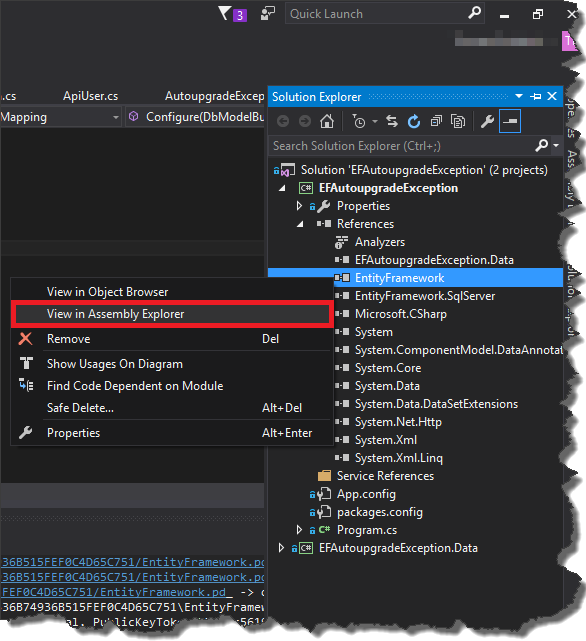586x641 pixels.
Task: Select the System reference
Action: coord(373,332)
